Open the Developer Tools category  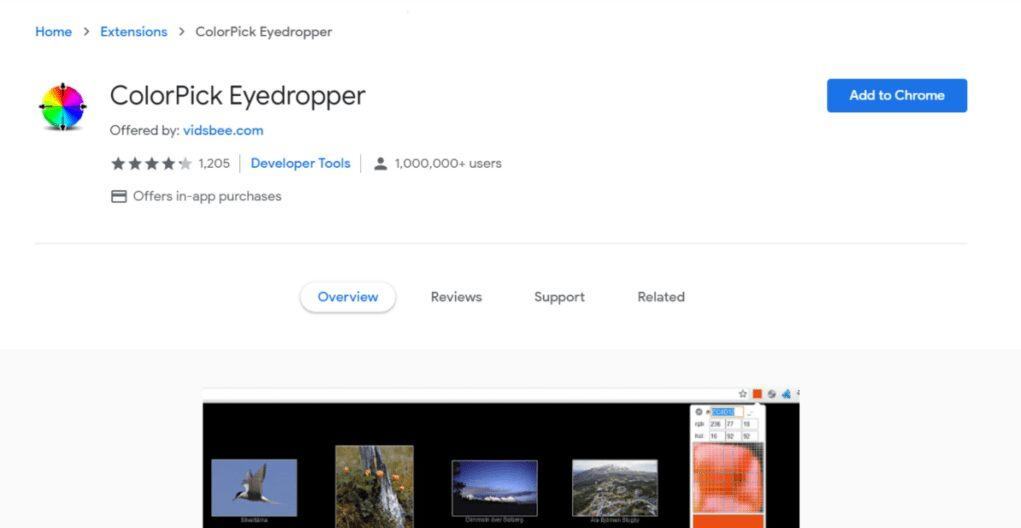[300, 163]
